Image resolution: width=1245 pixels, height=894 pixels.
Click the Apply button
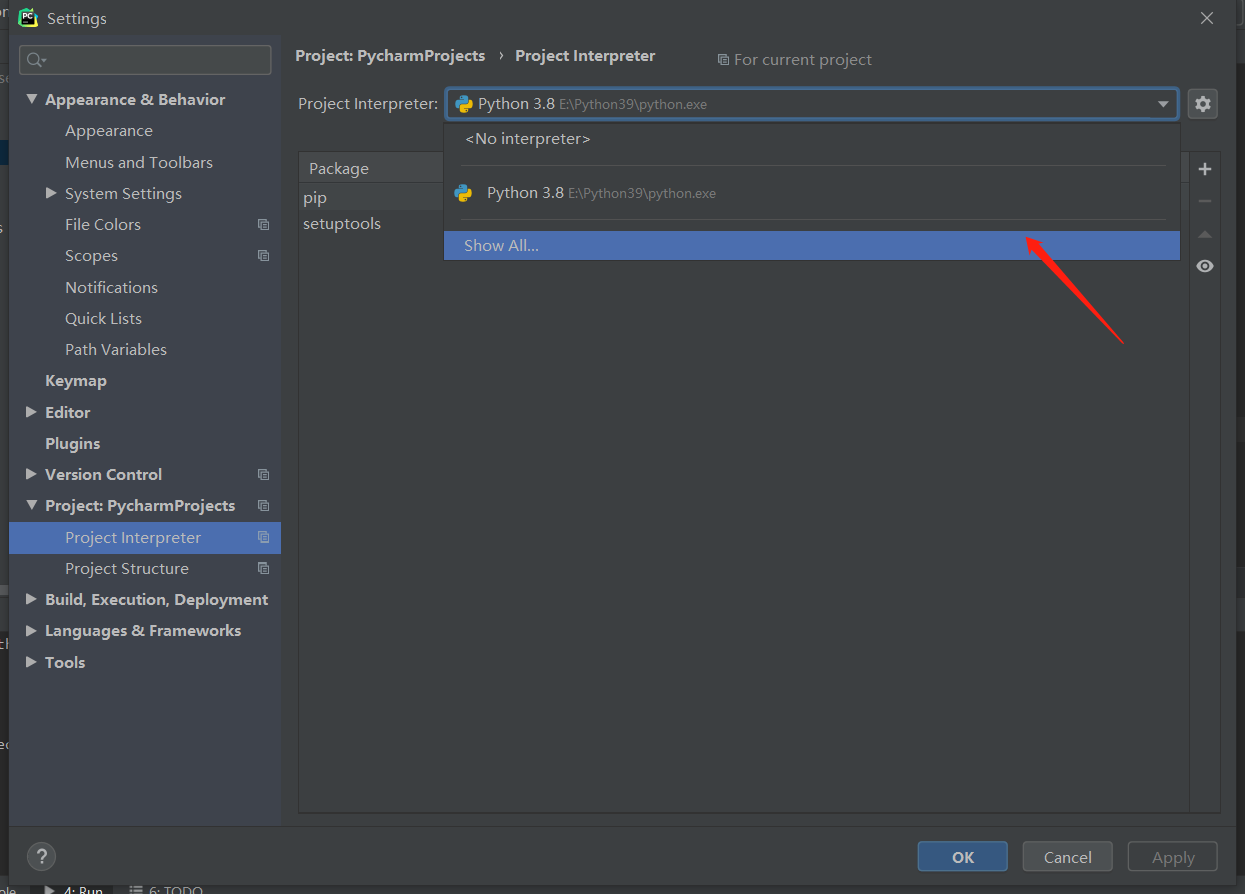tap(1173, 857)
